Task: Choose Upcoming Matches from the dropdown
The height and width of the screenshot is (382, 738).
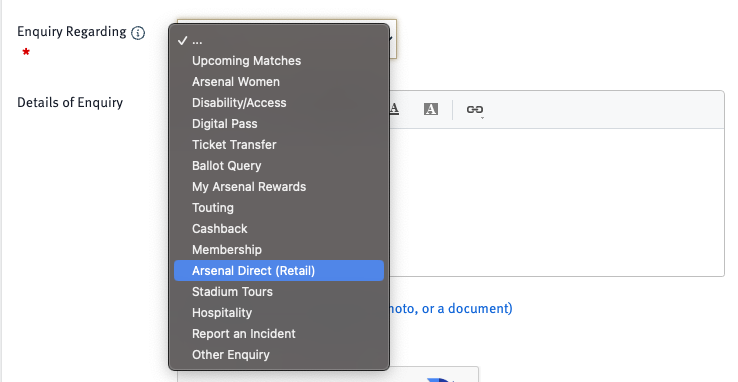Action: pos(279,61)
